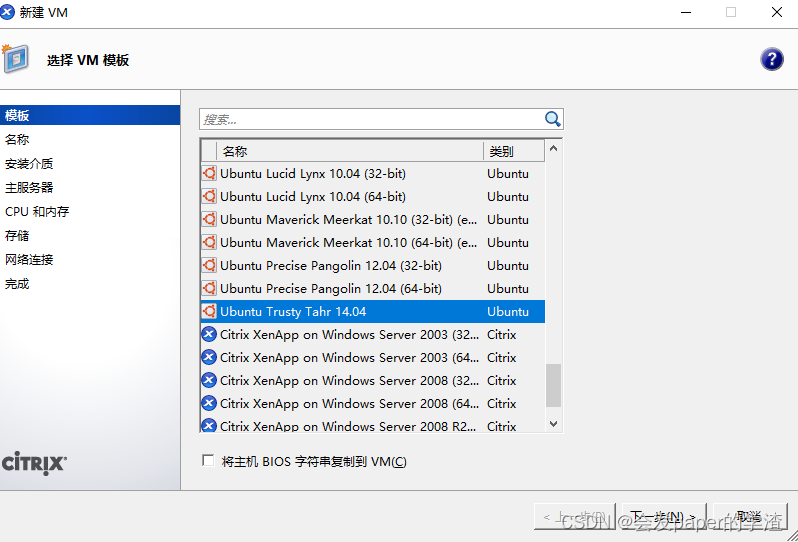The width and height of the screenshot is (798, 542).
Task: Select Citrix XenApp on Windows Server 2008 (32 template
Action: pos(350,380)
